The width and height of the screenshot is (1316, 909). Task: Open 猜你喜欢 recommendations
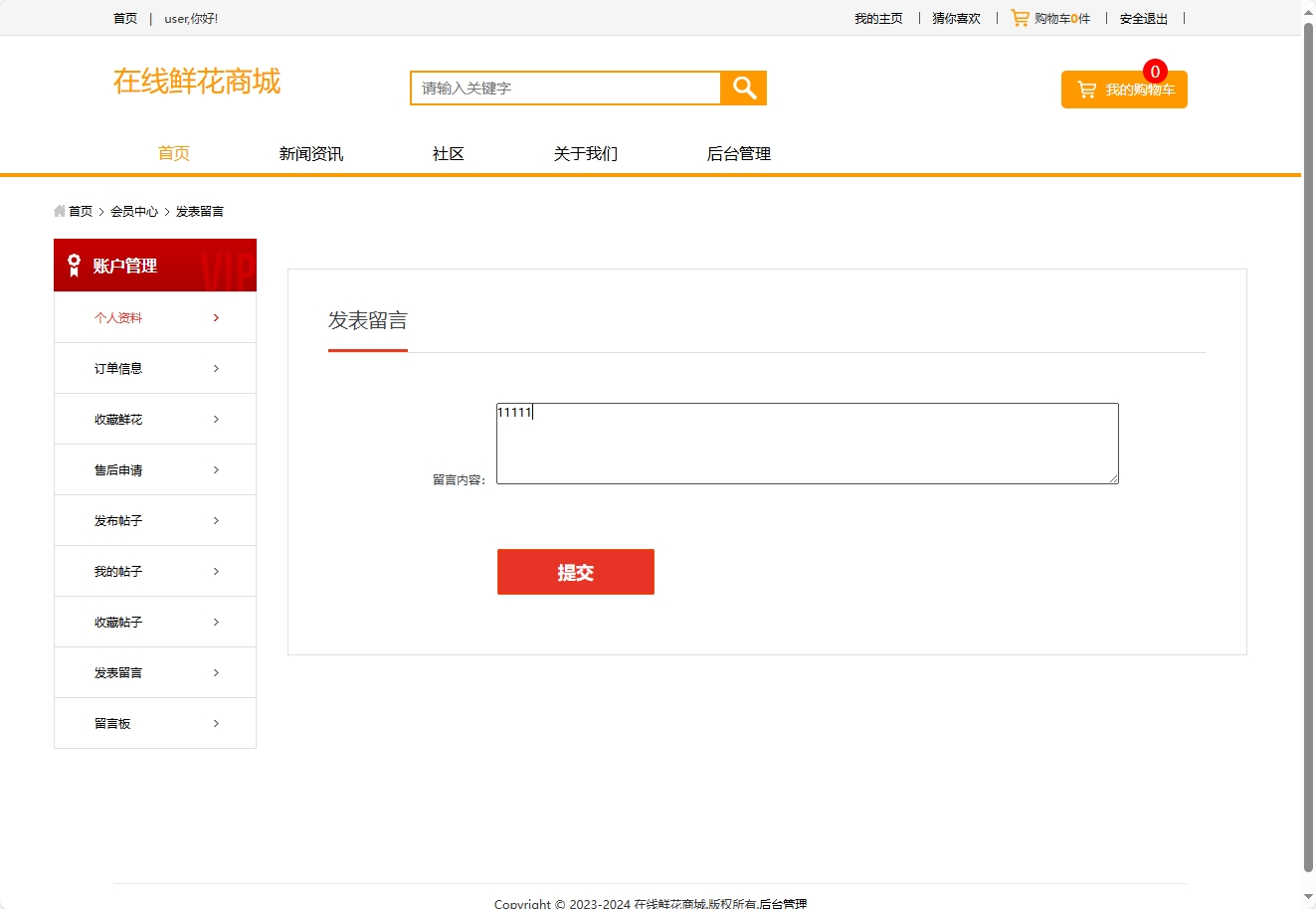(x=954, y=17)
